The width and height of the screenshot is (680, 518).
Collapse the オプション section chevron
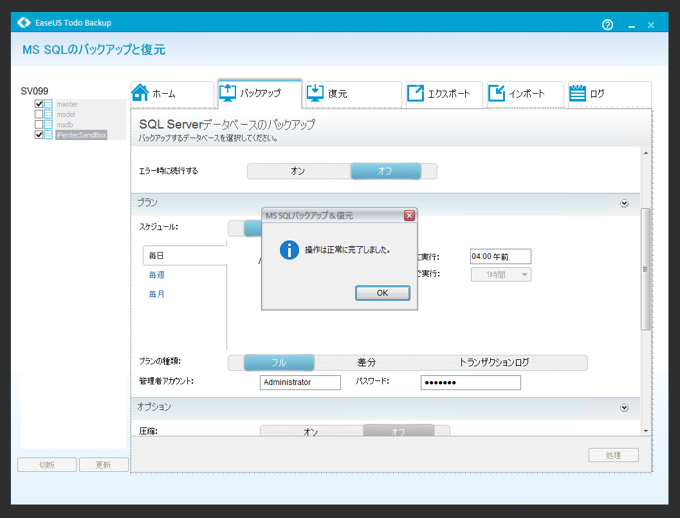pos(624,407)
